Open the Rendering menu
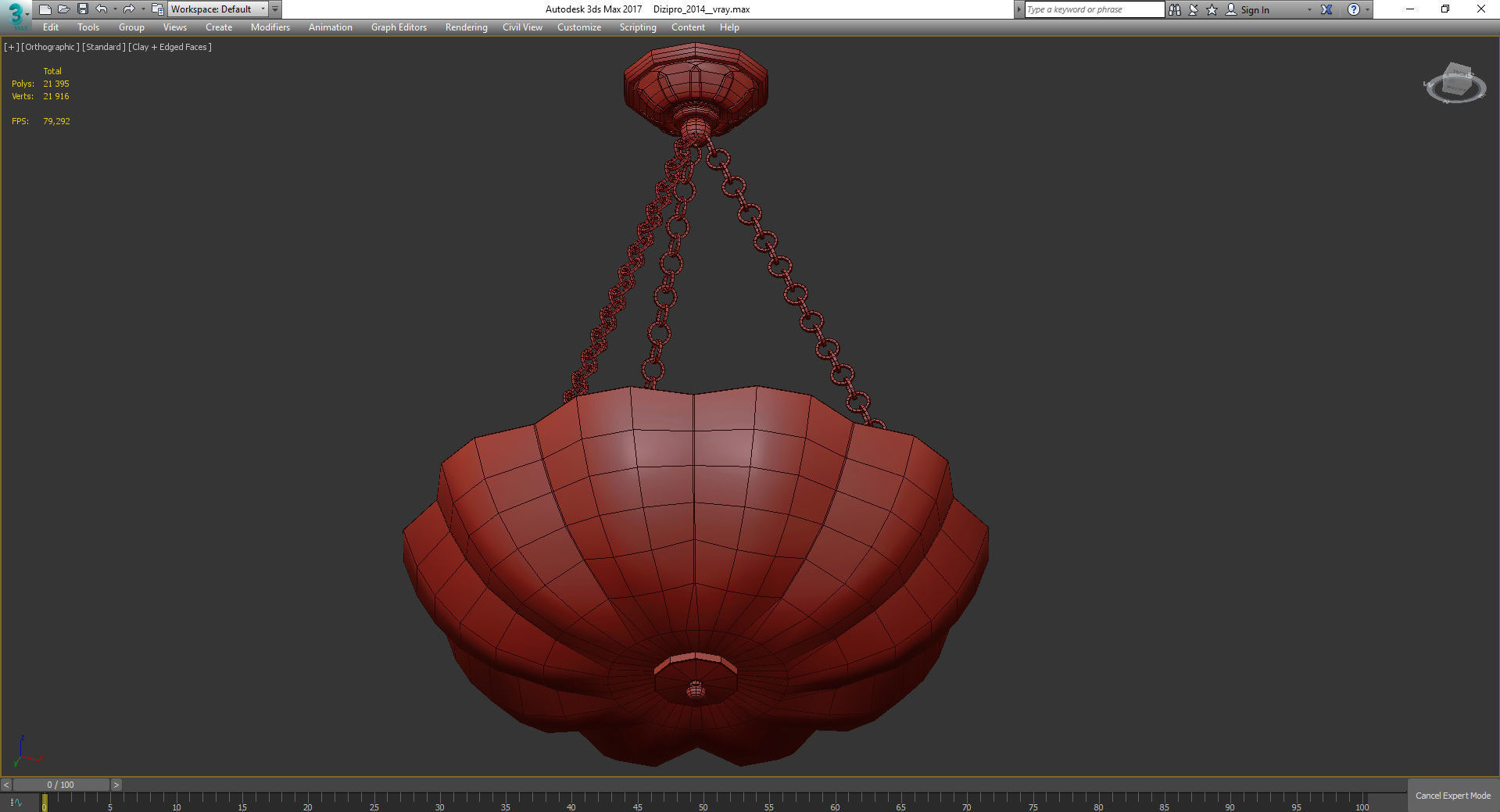Screen dimensions: 1500x812 coord(467,27)
